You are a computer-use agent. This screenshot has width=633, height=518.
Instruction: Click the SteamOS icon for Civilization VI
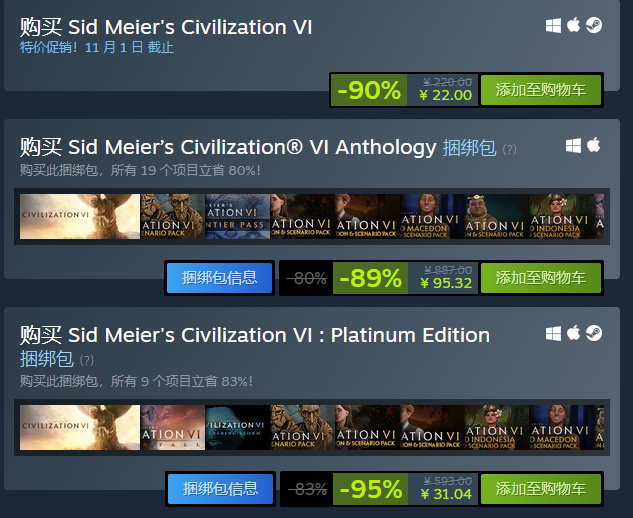pos(594,27)
